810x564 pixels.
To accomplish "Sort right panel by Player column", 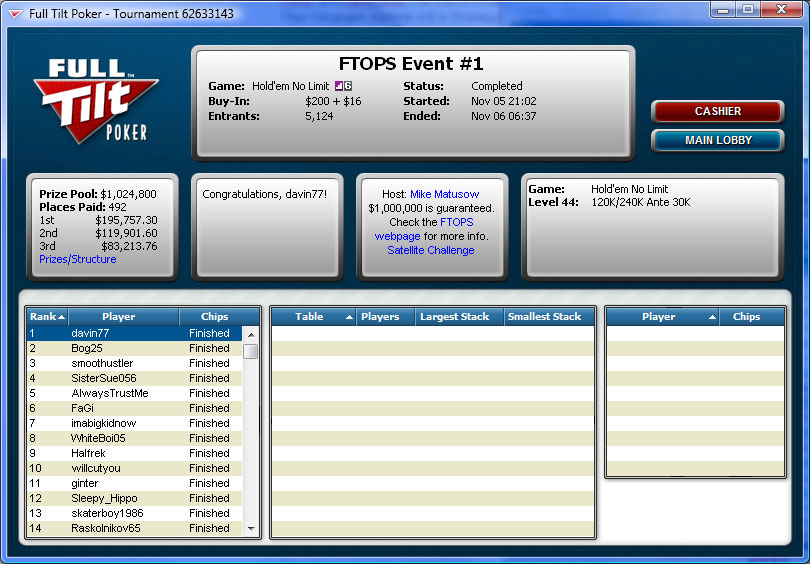I will [x=663, y=317].
